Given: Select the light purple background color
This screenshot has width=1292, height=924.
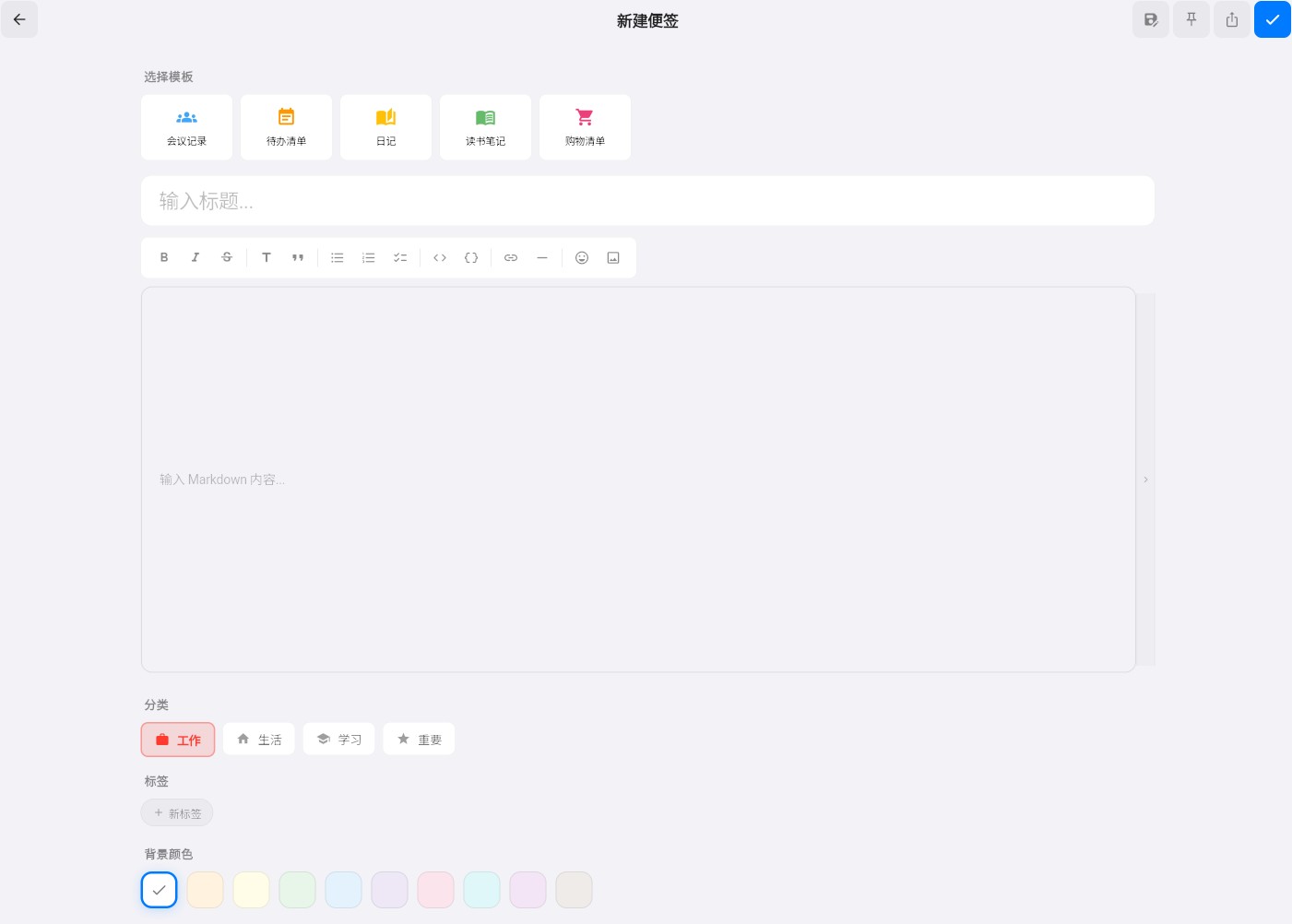Looking at the screenshot, I should click(x=528, y=890).
